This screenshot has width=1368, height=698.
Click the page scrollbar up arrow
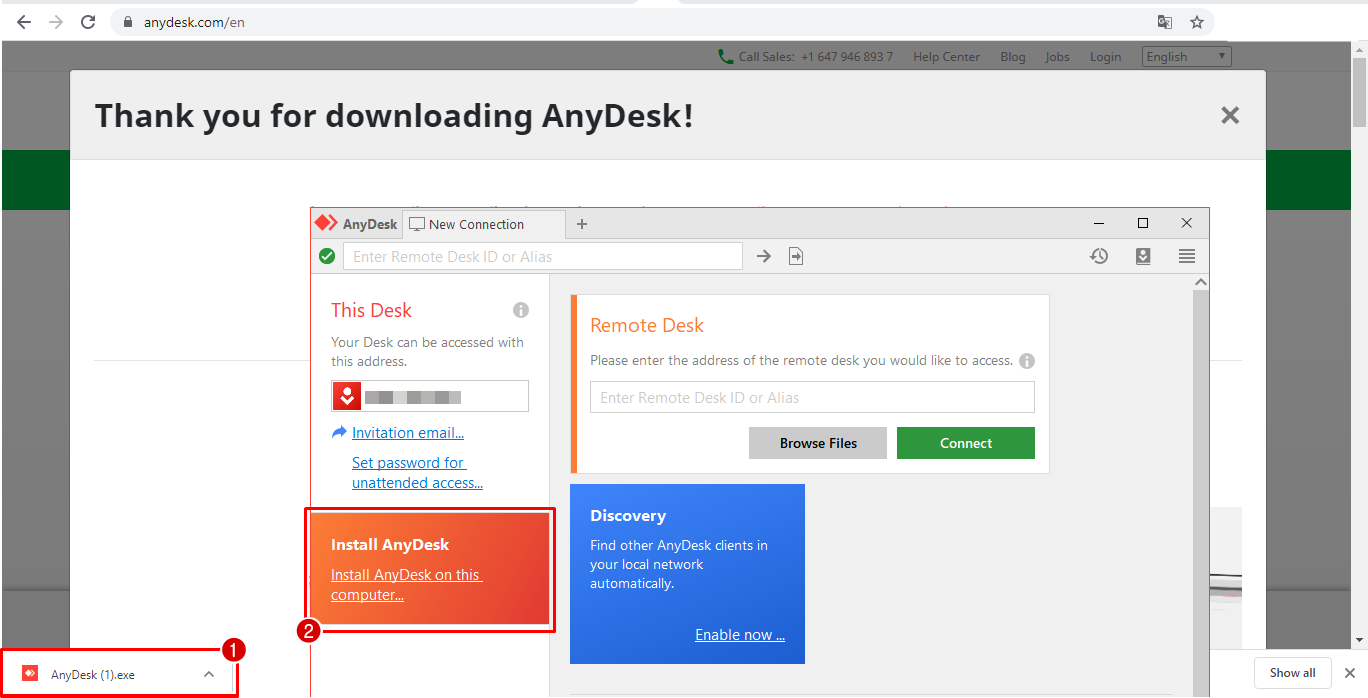point(1359,49)
